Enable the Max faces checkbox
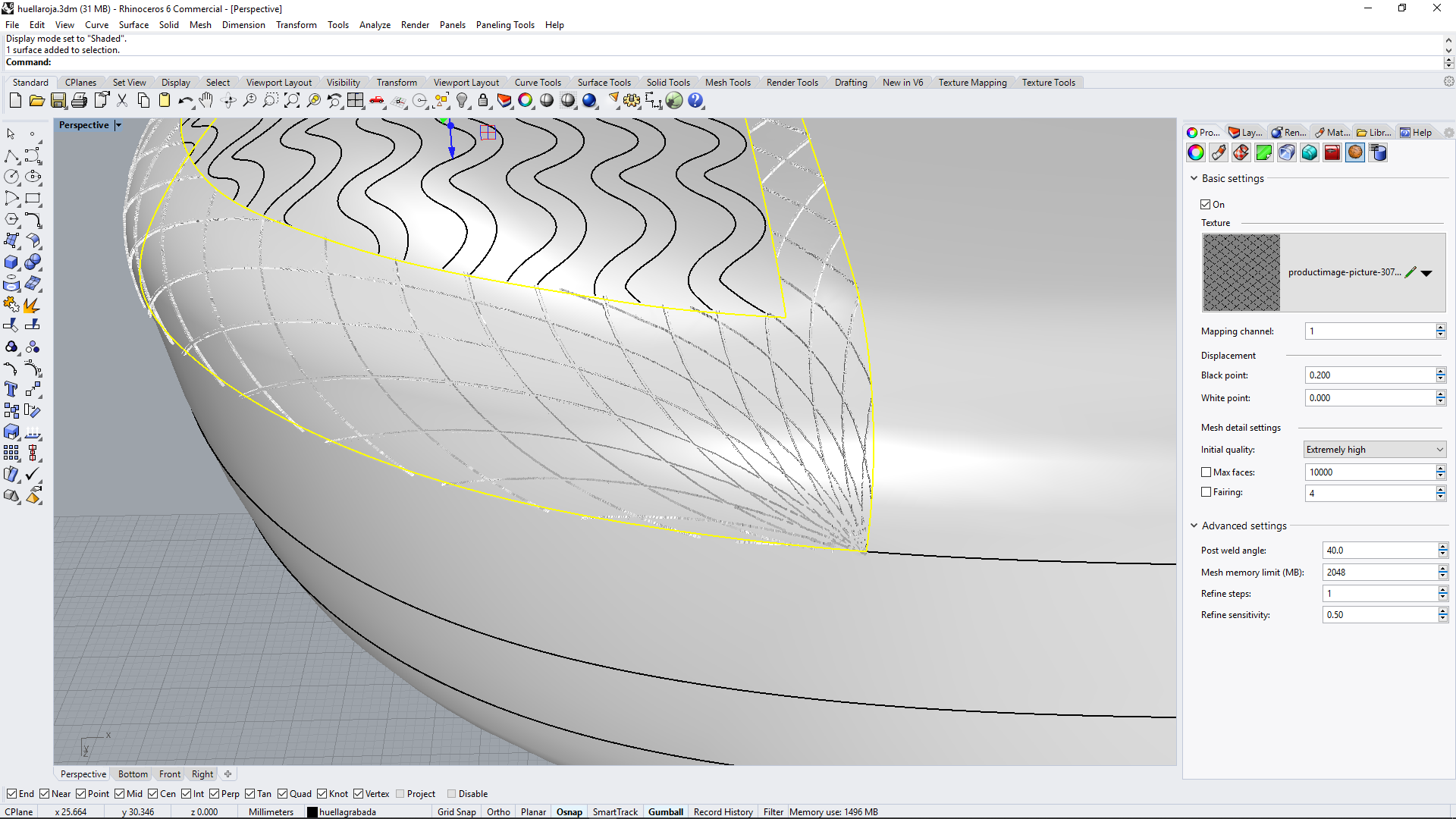Image resolution: width=1456 pixels, height=819 pixels. click(1207, 472)
